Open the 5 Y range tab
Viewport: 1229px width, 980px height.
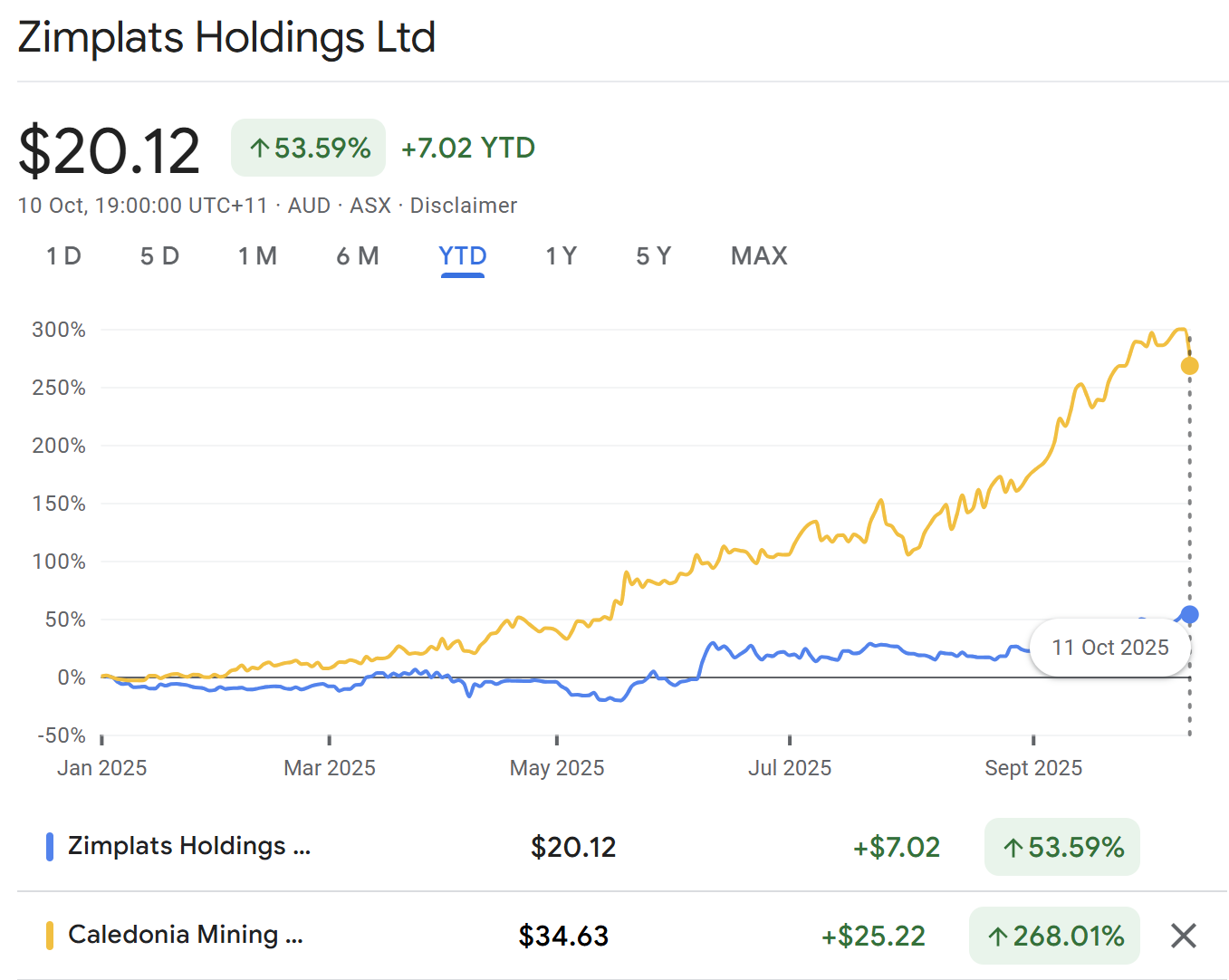(x=654, y=256)
